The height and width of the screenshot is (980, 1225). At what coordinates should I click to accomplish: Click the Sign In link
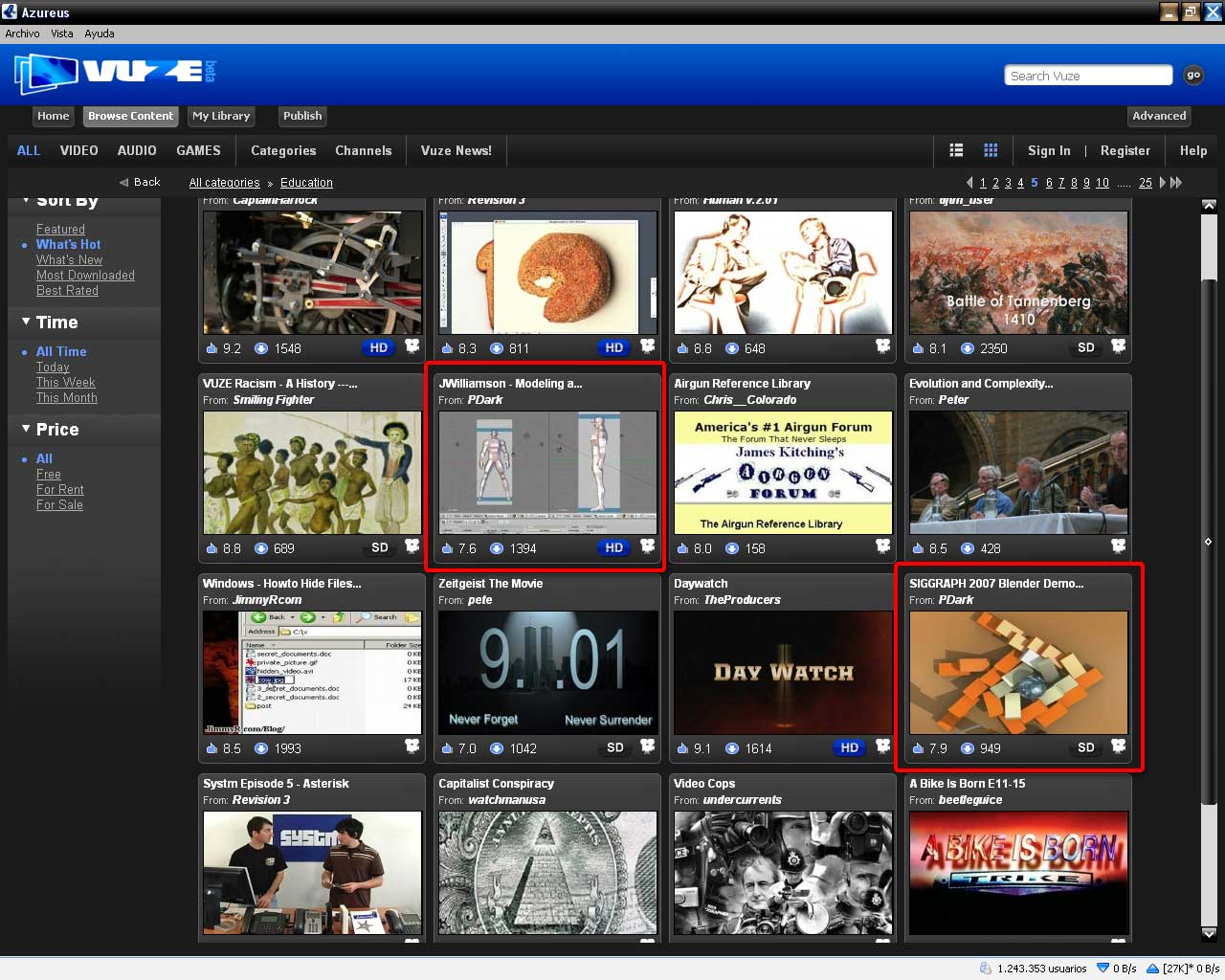(1049, 150)
